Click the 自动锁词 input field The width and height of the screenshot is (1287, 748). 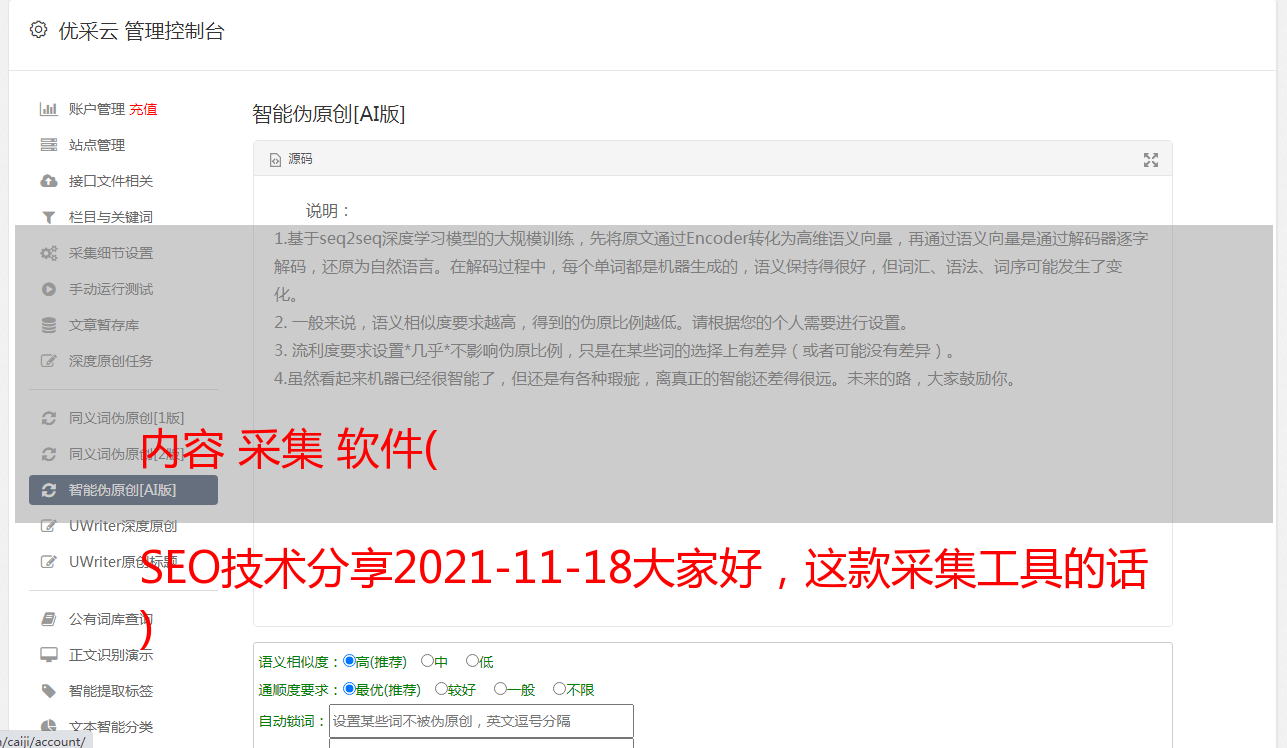pos(481,721)
